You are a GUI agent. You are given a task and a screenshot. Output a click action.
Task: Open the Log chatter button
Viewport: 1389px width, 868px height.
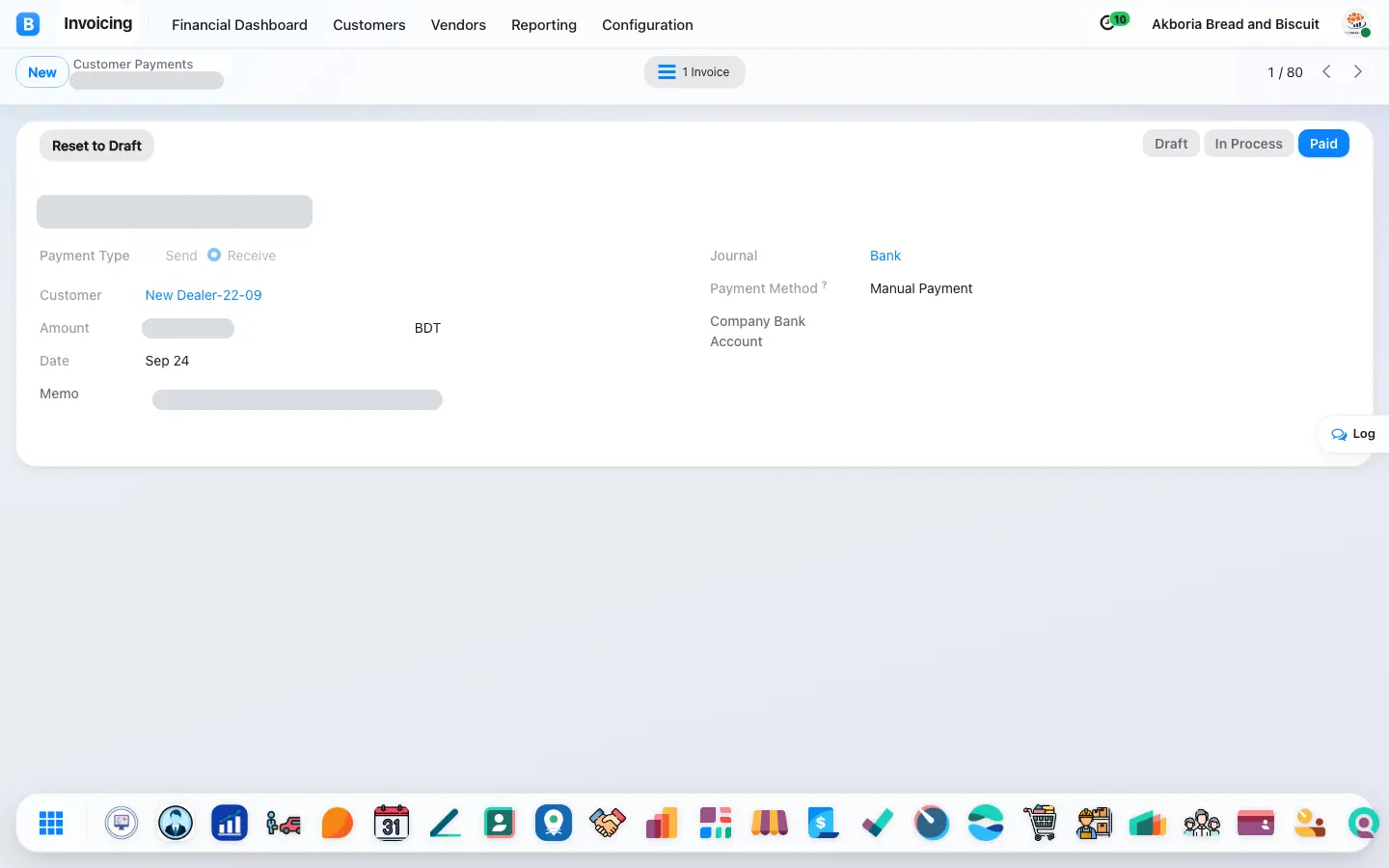pyautogui.click(x=1353, y=434)
